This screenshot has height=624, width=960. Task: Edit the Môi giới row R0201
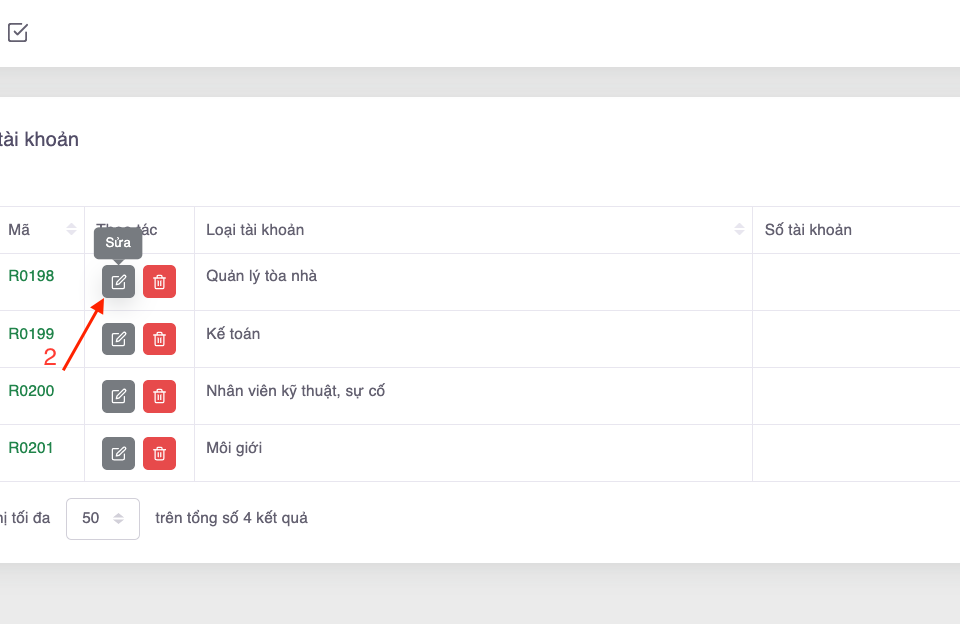click(x=118, y=453)
